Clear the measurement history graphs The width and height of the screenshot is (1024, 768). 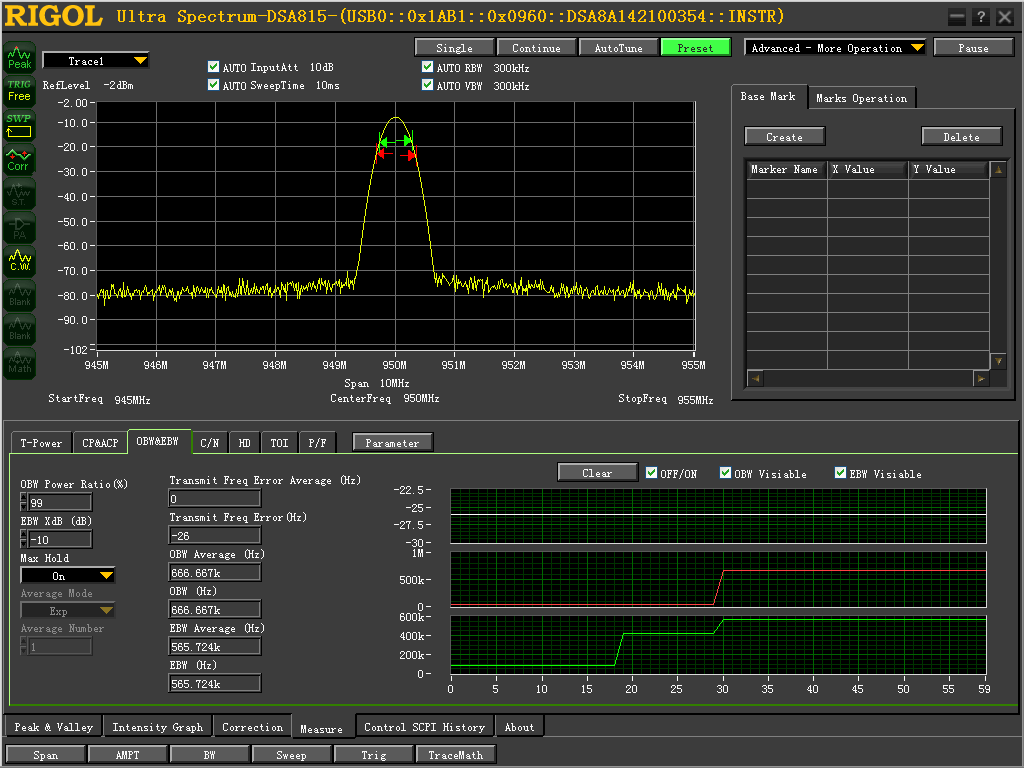(x=597, y=473)
